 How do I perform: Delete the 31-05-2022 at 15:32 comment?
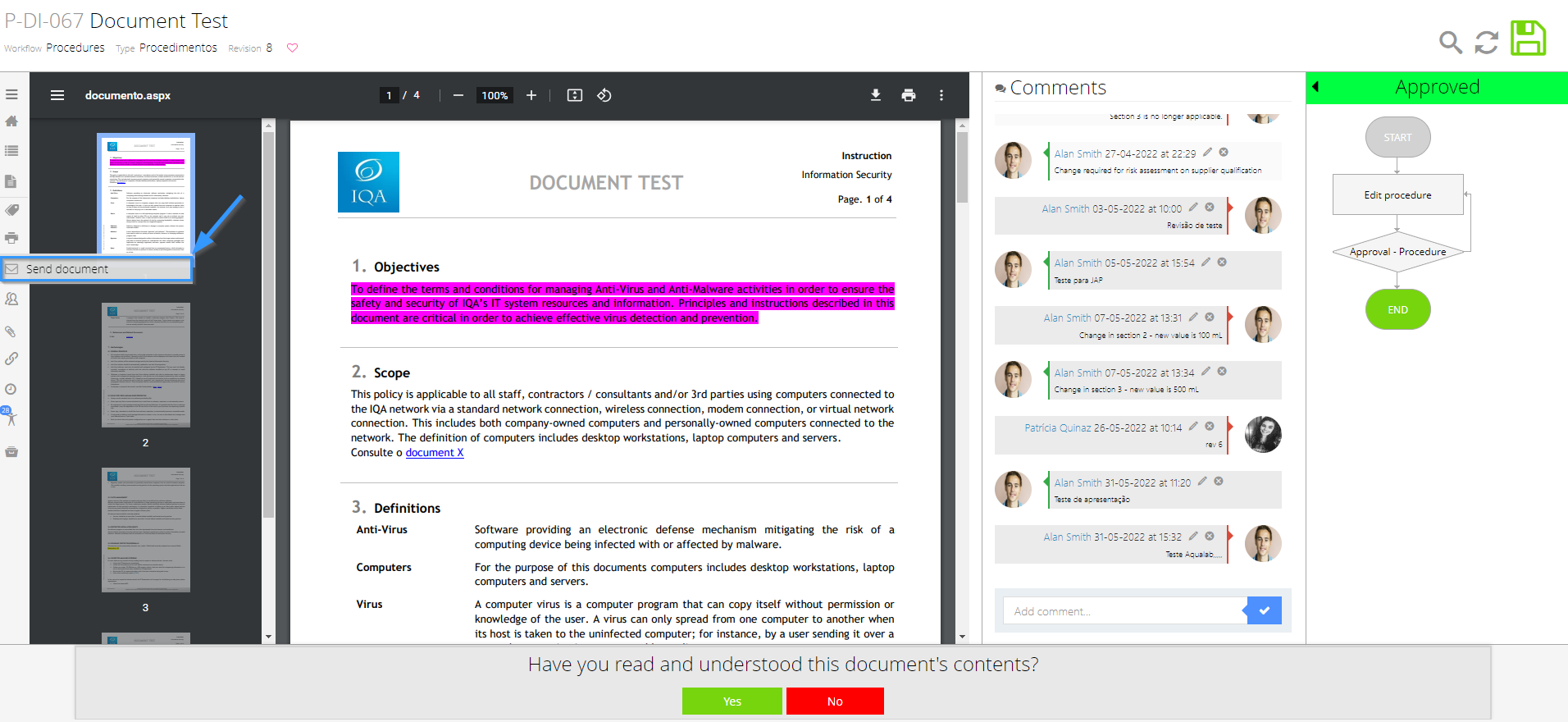point(1210,537)
